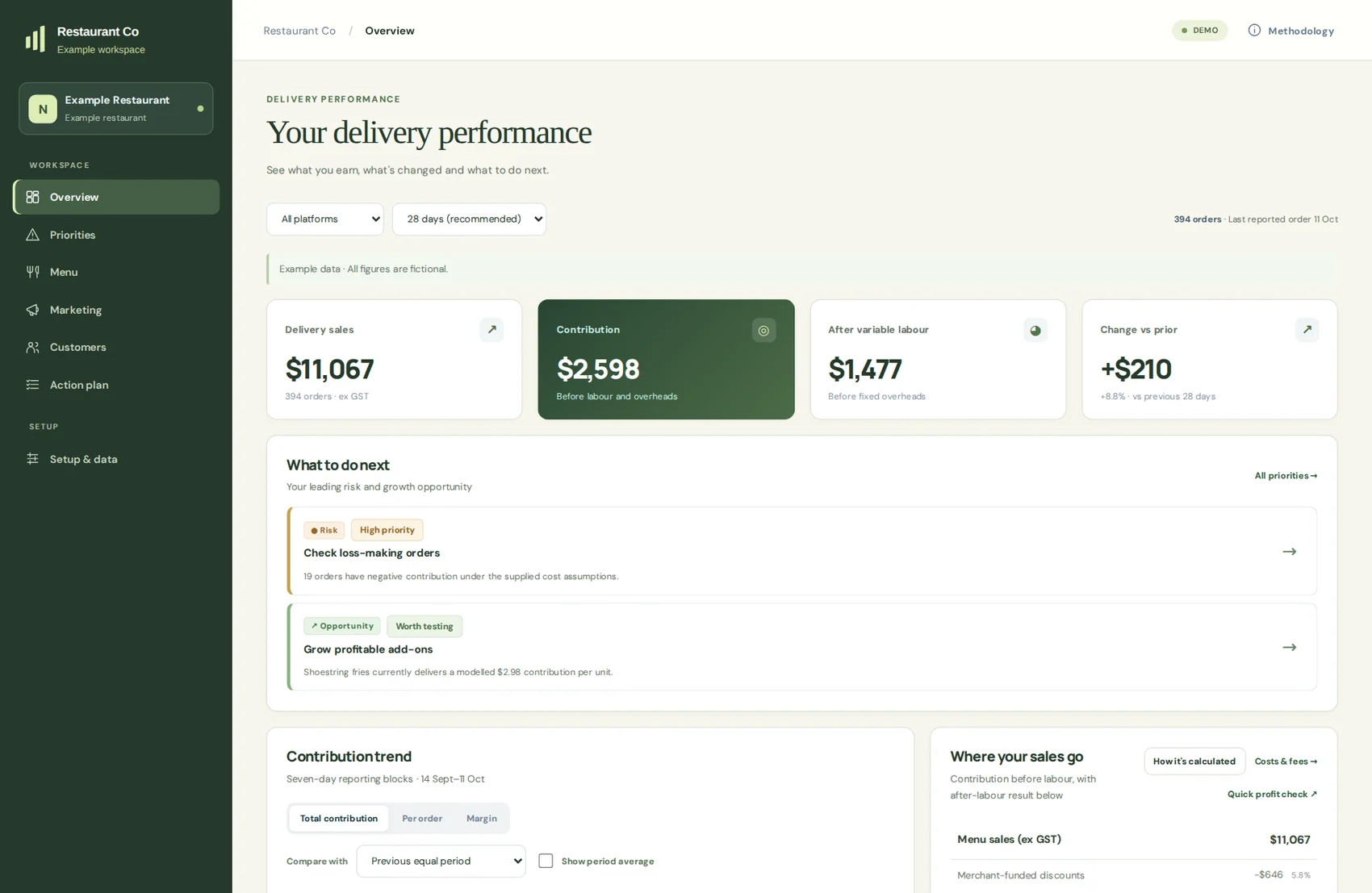This screenshot has width=1372, height=893.
Task: Click the target icon on Contribution card
Action: pyautogui.click(x=763, y=330)
